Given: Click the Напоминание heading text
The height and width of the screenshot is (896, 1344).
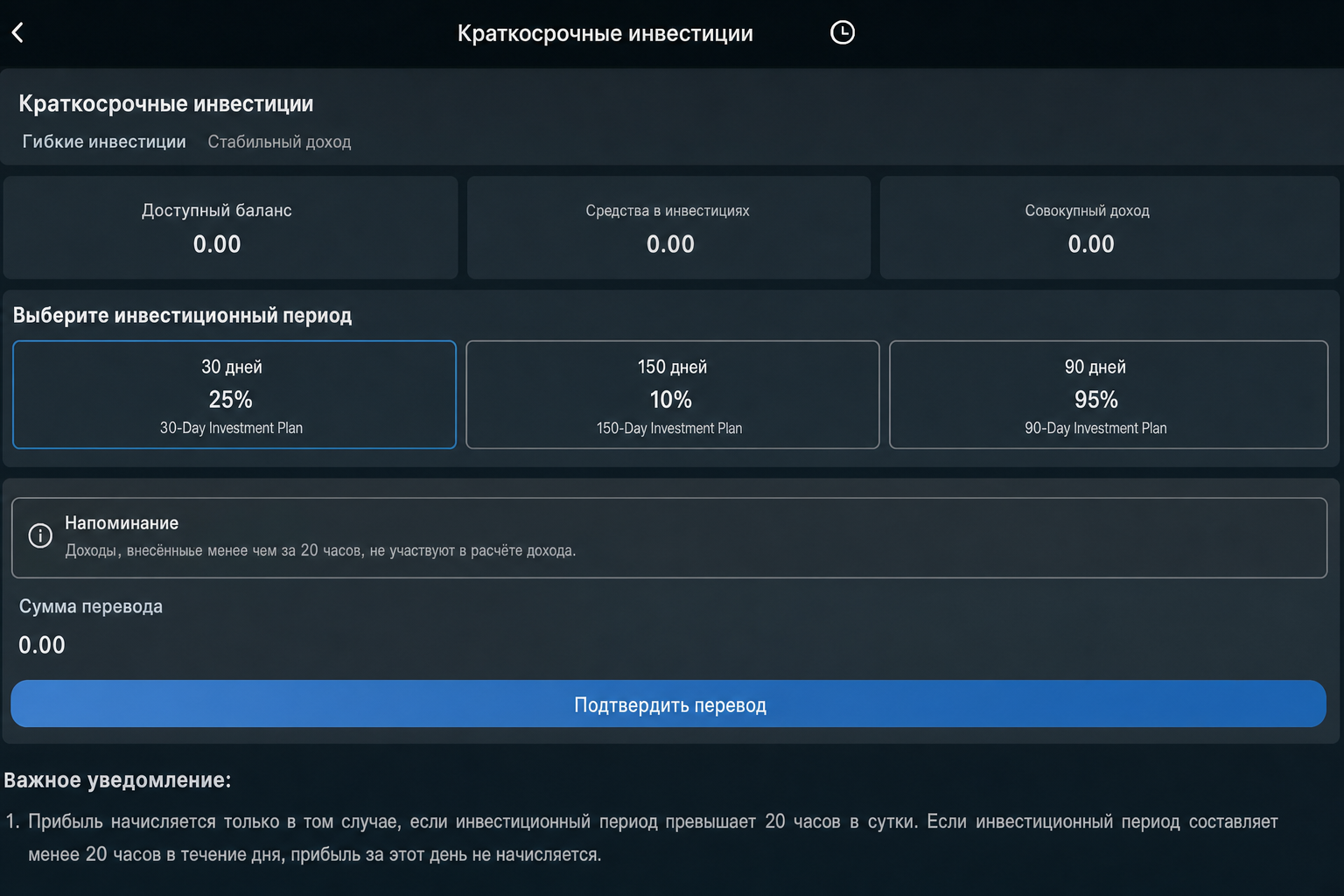Looking at the screenshot, I should pyautogui.click(x=122, y=522).
